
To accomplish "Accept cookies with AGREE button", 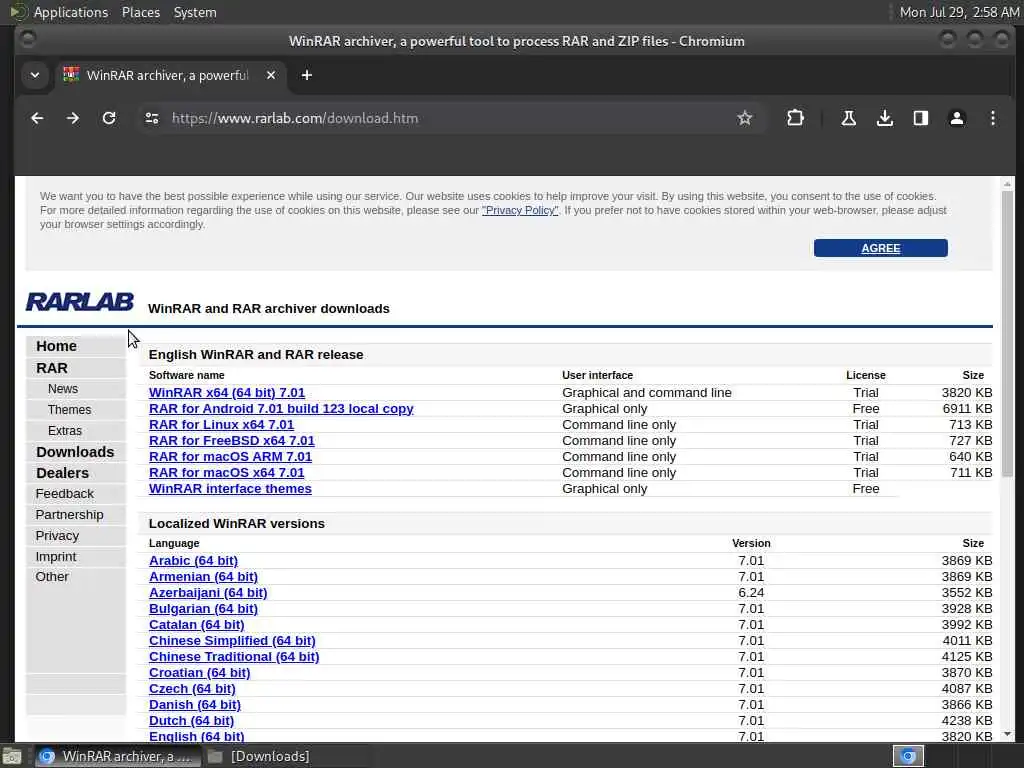I will click(880, 248).
